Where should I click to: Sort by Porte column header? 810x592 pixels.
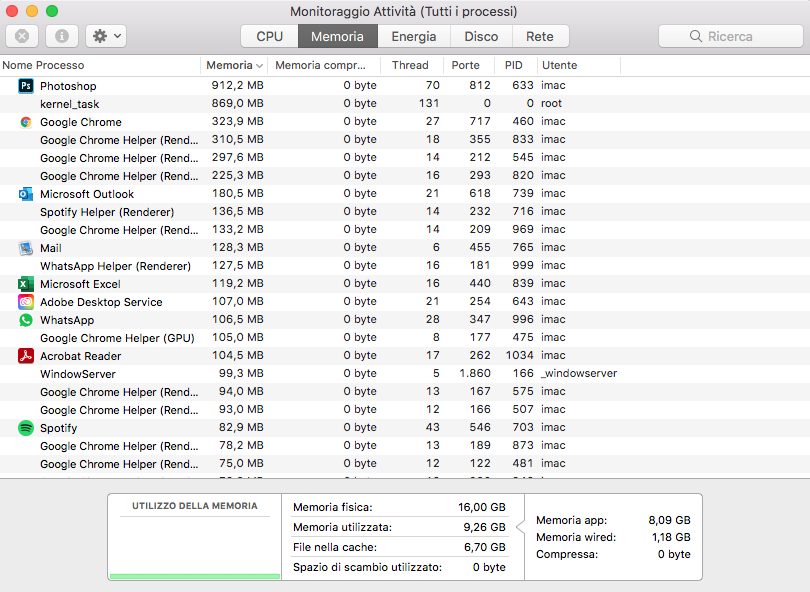tap(469, 66)
